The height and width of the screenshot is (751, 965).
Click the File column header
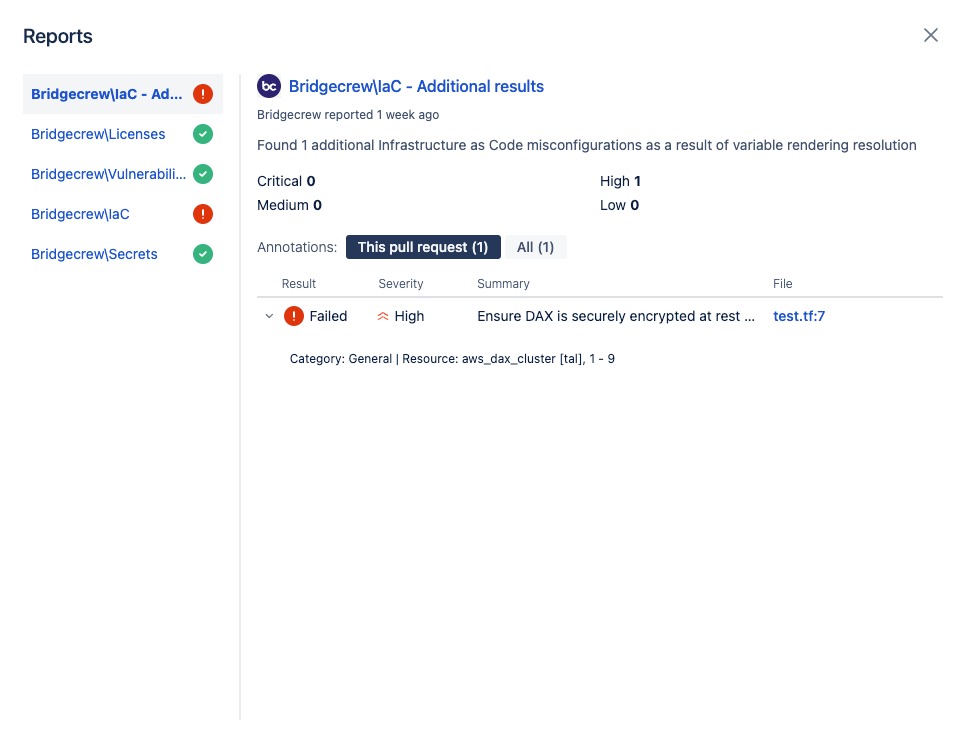[x=782, y=284]
